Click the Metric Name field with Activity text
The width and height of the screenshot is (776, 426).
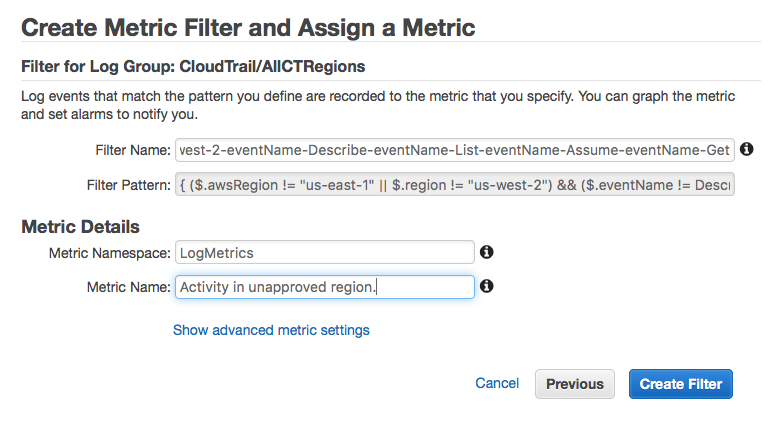point(325,287)
